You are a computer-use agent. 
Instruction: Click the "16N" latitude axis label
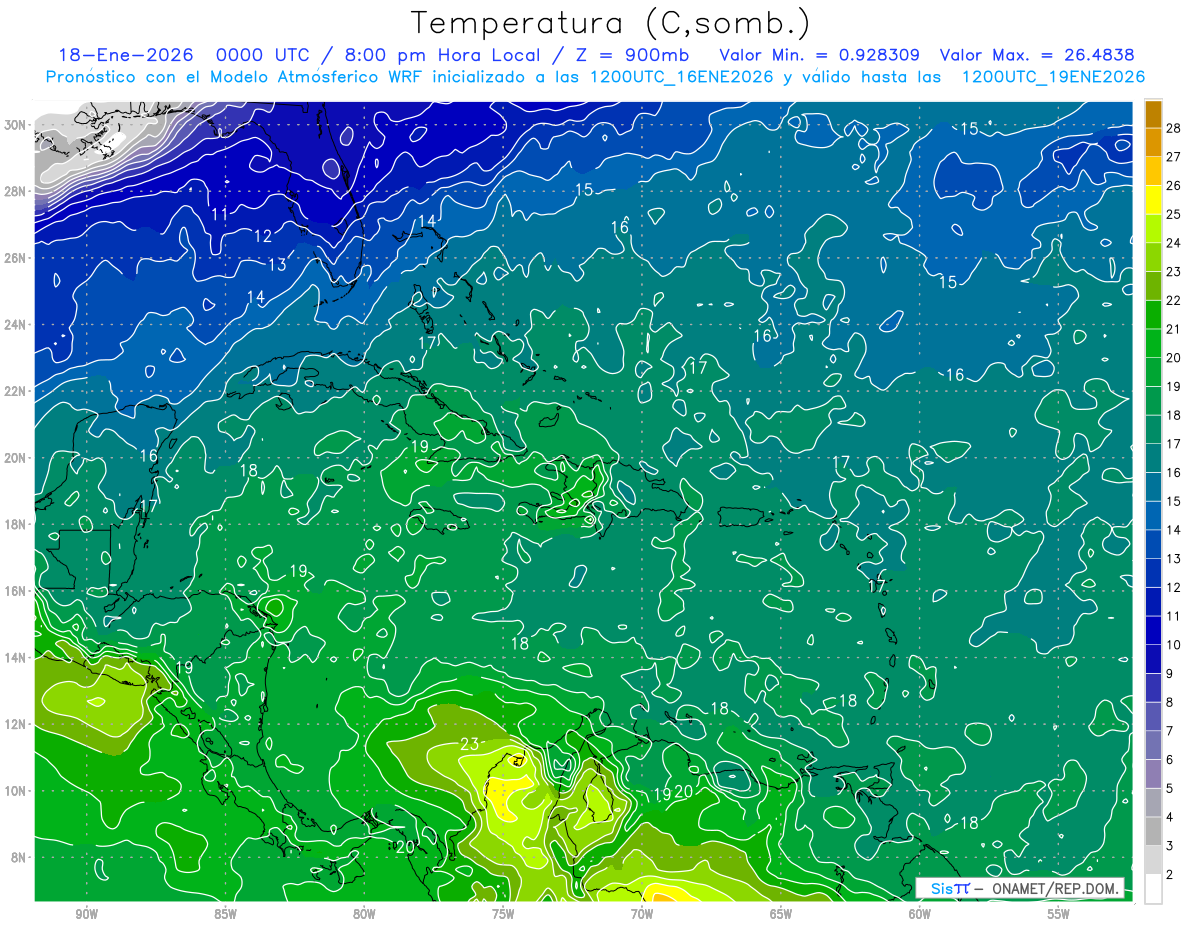point(15,591)
